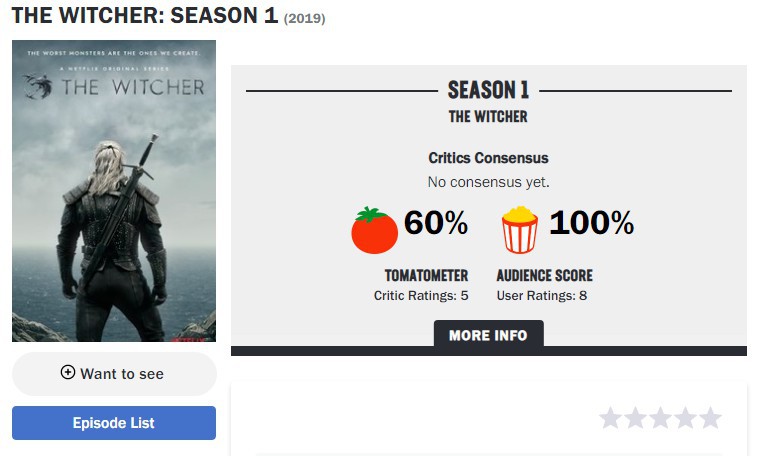Image resolution: width=759 pixels, height=456 pixels.
Task: Add show with Want to see button
Action: coord(114,374)
